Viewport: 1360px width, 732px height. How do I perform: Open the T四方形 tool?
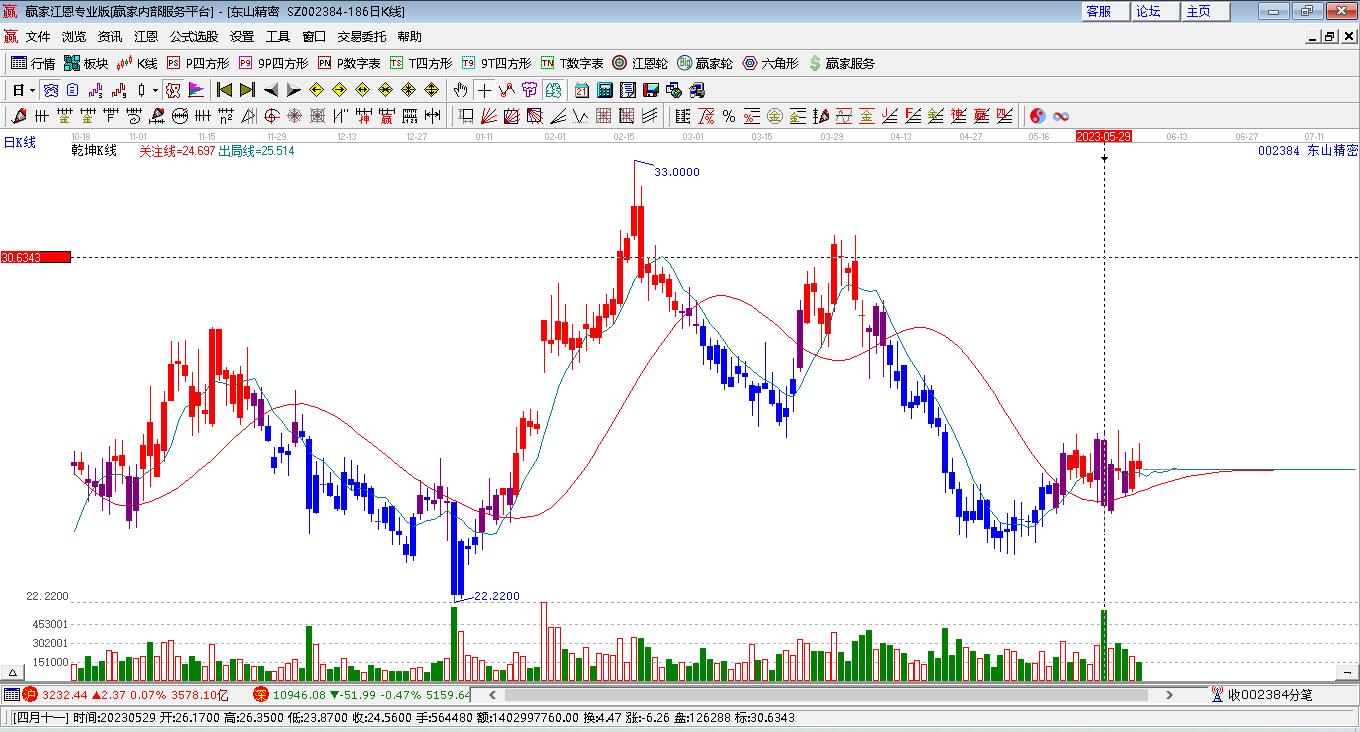point(421,63)
